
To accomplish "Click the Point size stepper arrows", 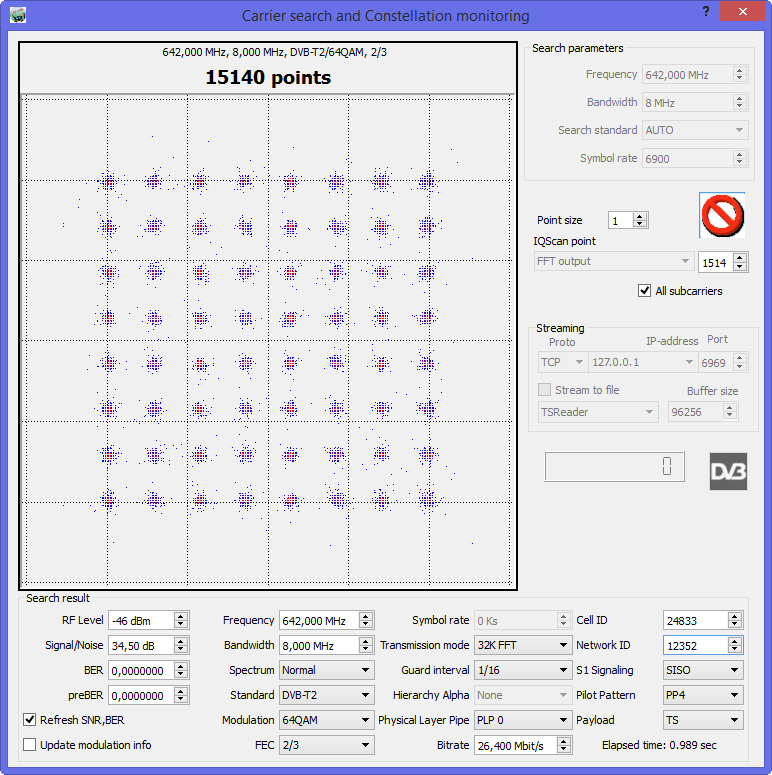I will coord(640,220).
